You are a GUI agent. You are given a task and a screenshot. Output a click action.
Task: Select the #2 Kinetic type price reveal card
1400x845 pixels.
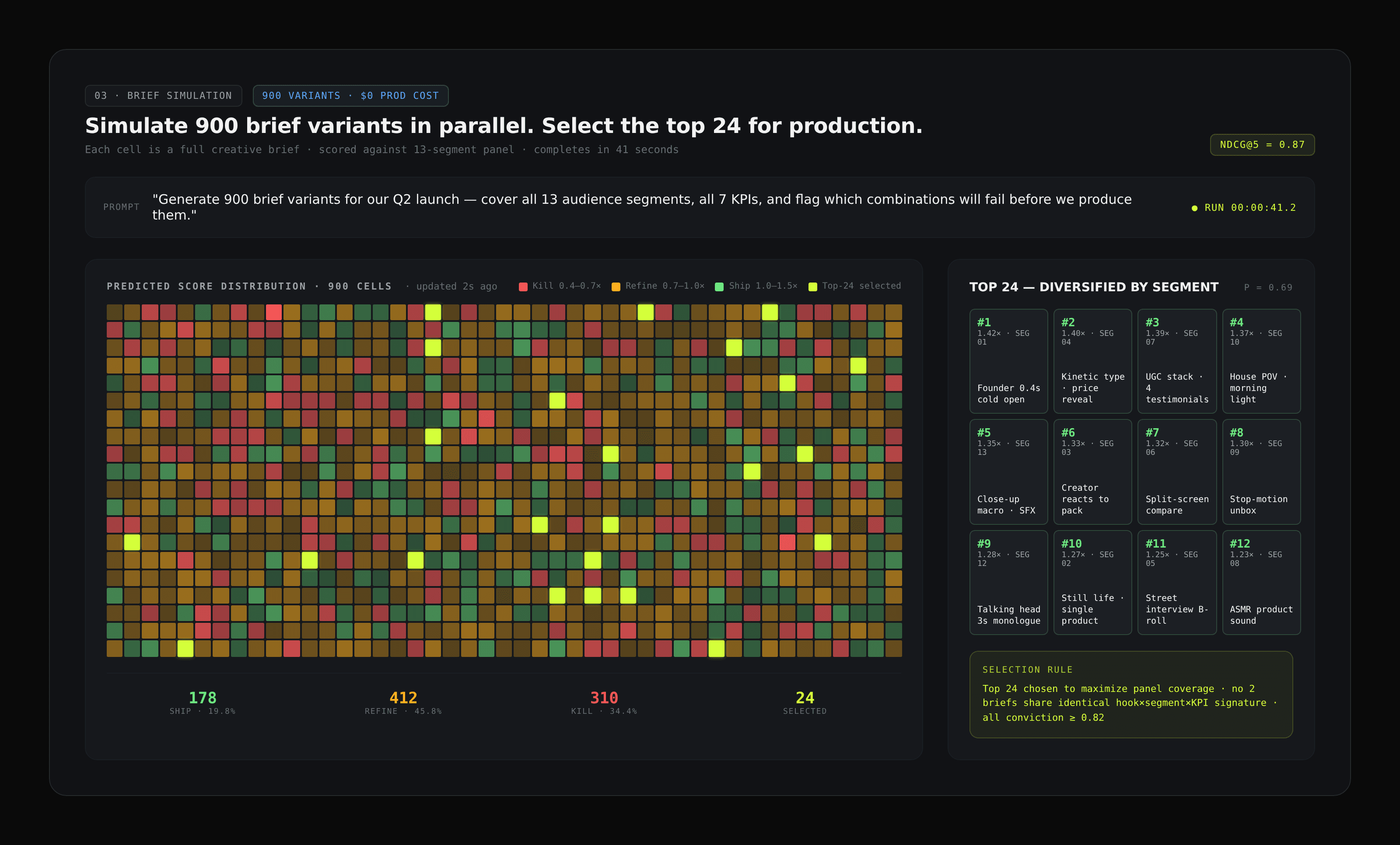1092,361
